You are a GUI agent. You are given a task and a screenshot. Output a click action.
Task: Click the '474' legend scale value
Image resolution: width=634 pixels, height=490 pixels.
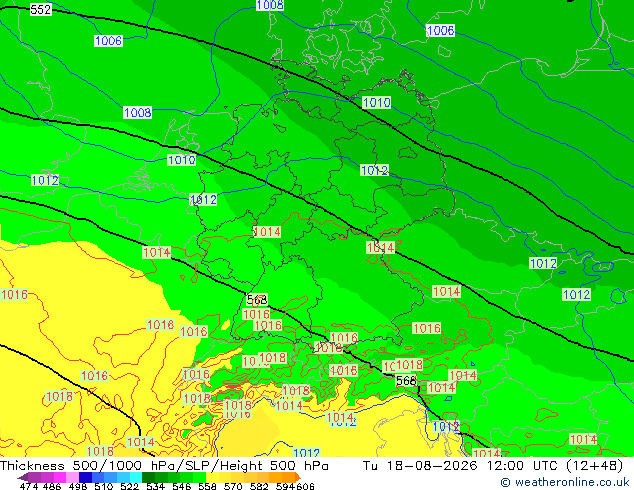(x=29, y=486)
